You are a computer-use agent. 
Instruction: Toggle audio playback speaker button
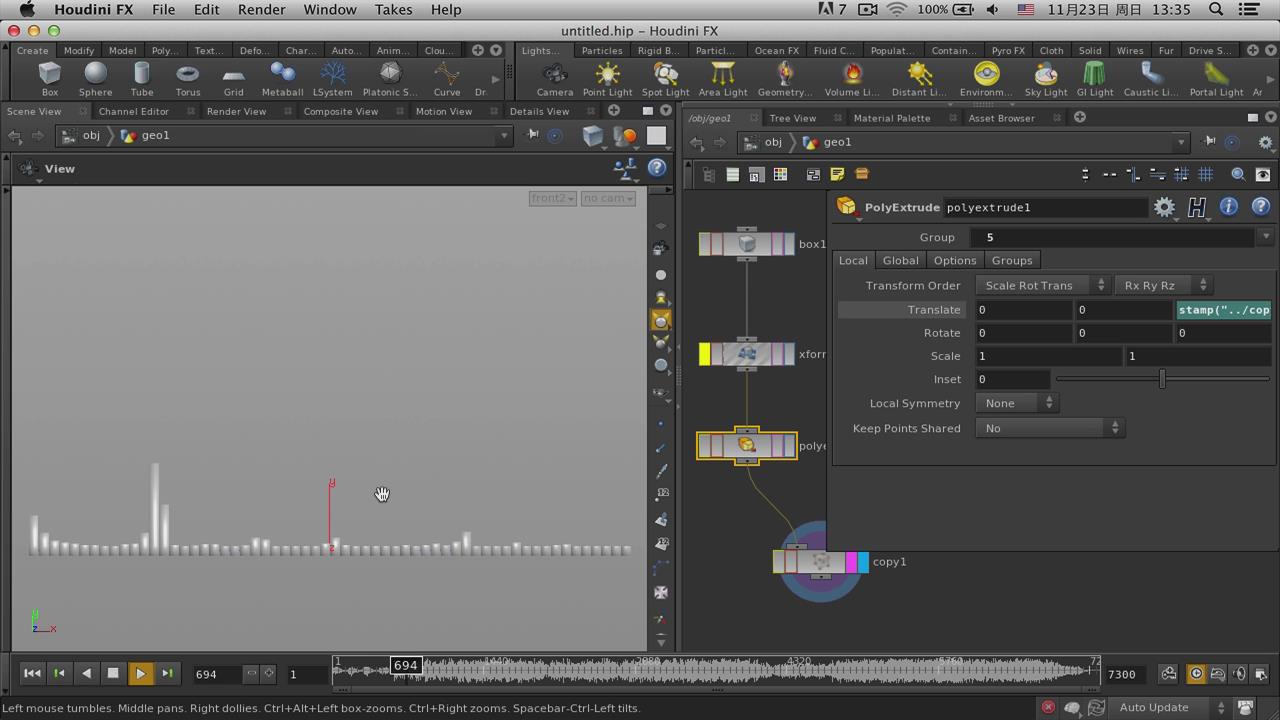pyautogui.click(x=1239, y=674)
